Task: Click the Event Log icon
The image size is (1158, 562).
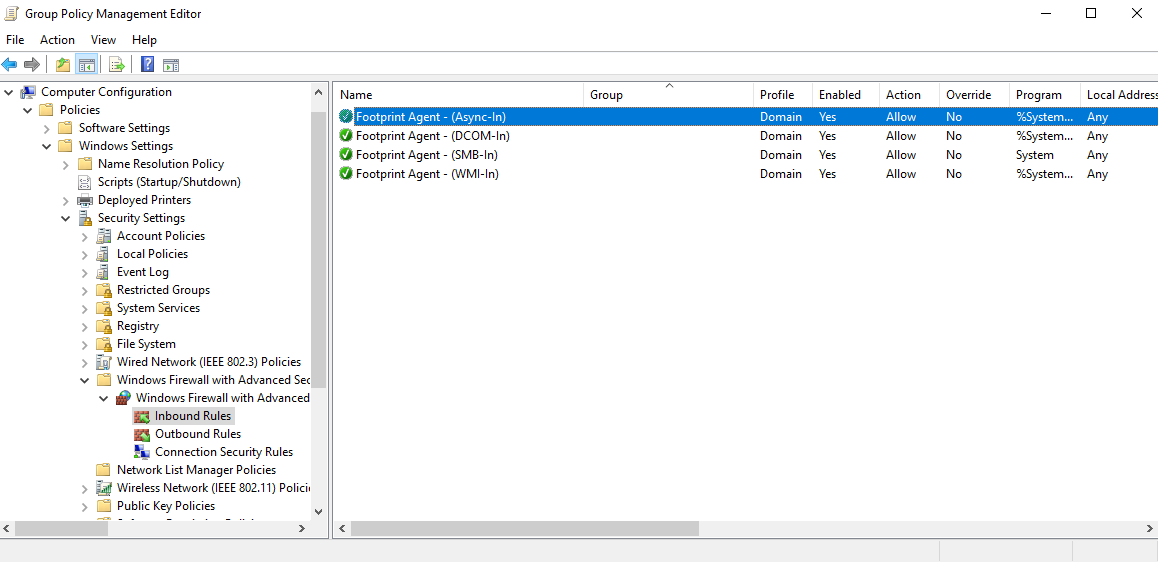Action: point(104,273)
